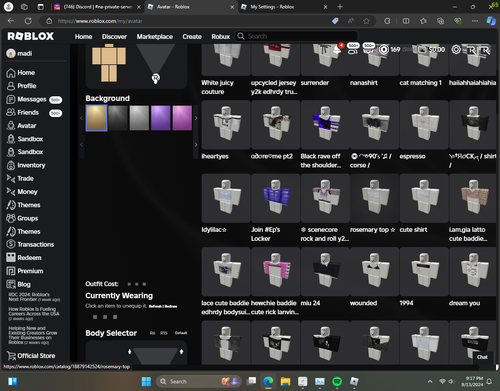Open Transactions in the sidebar
The image size is (500, 391).
tap(30, 245)
